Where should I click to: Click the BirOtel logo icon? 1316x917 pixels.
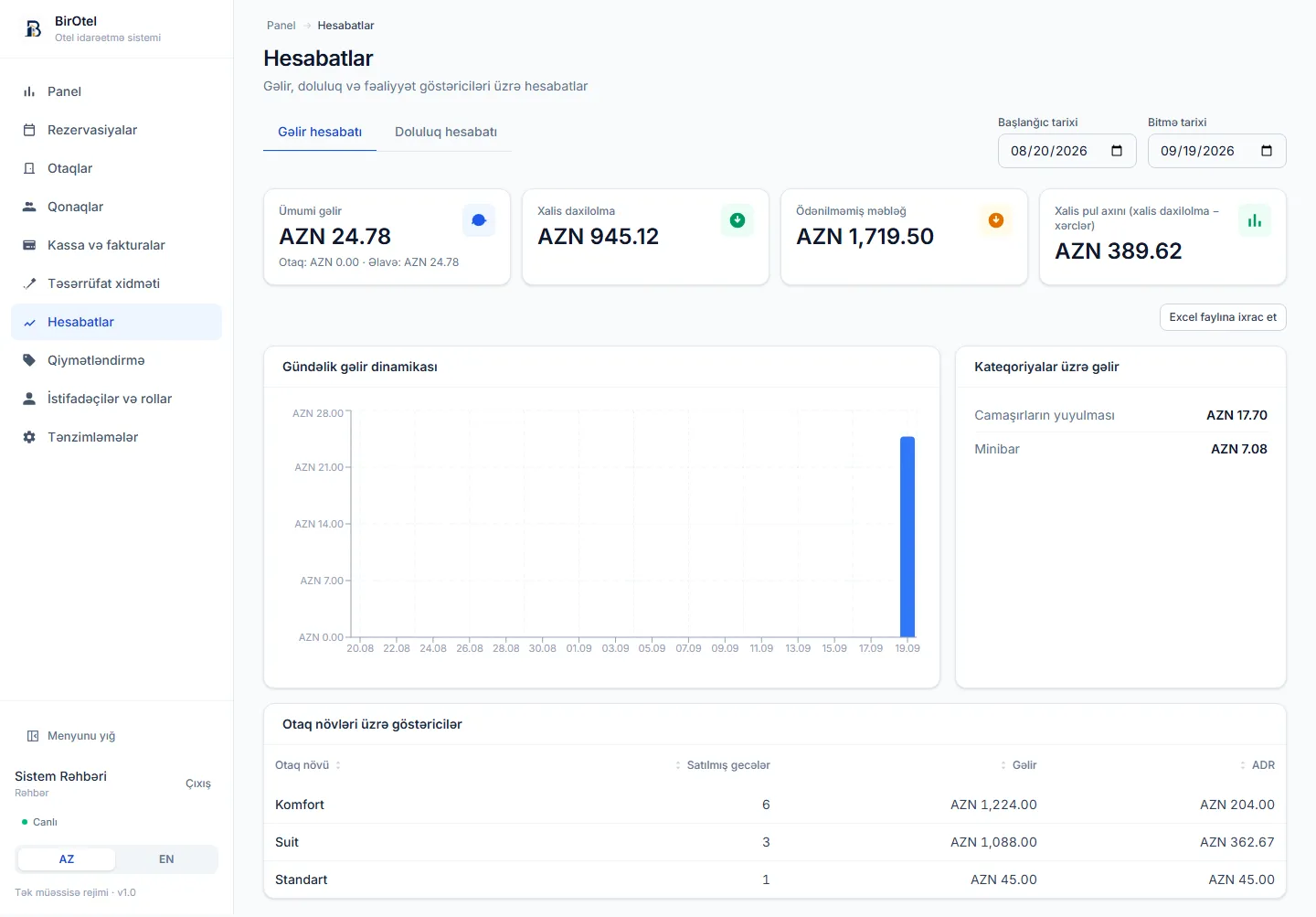point(33,28)
